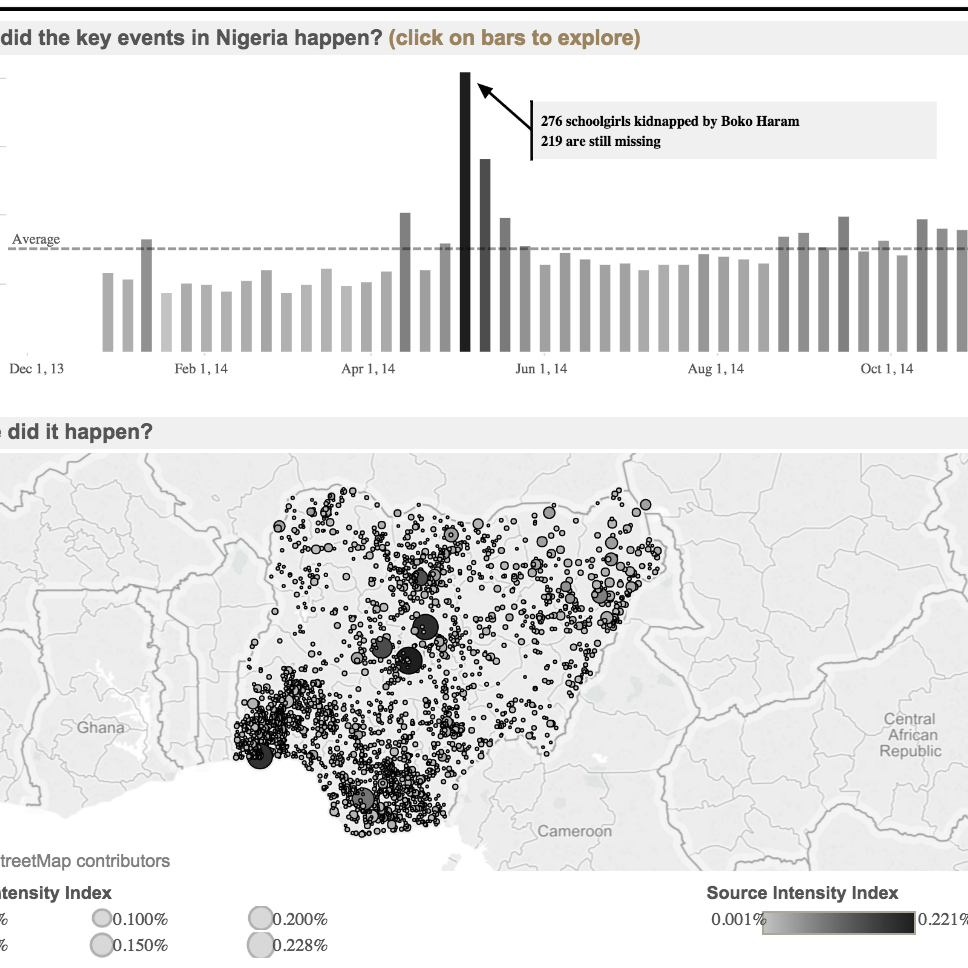
Task: Click the schoolgirls kidnapped annotation box
Action: 735,131
